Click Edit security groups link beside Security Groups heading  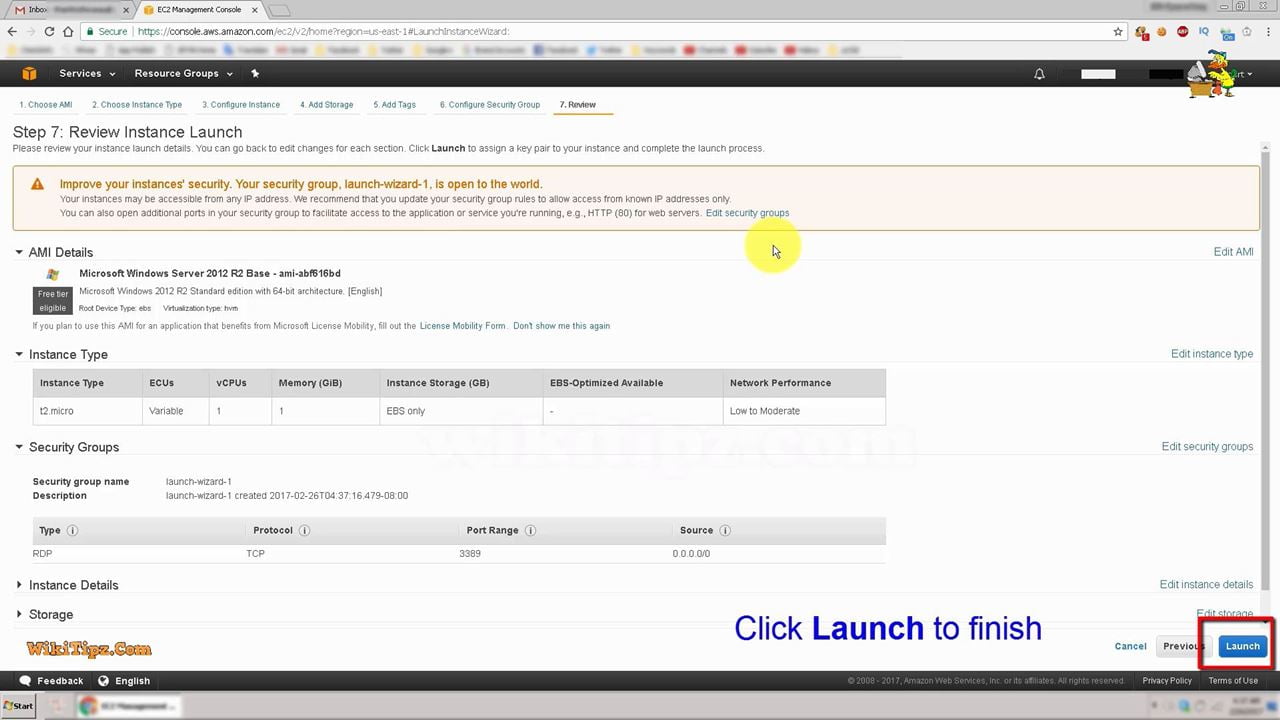(1207, 447)
